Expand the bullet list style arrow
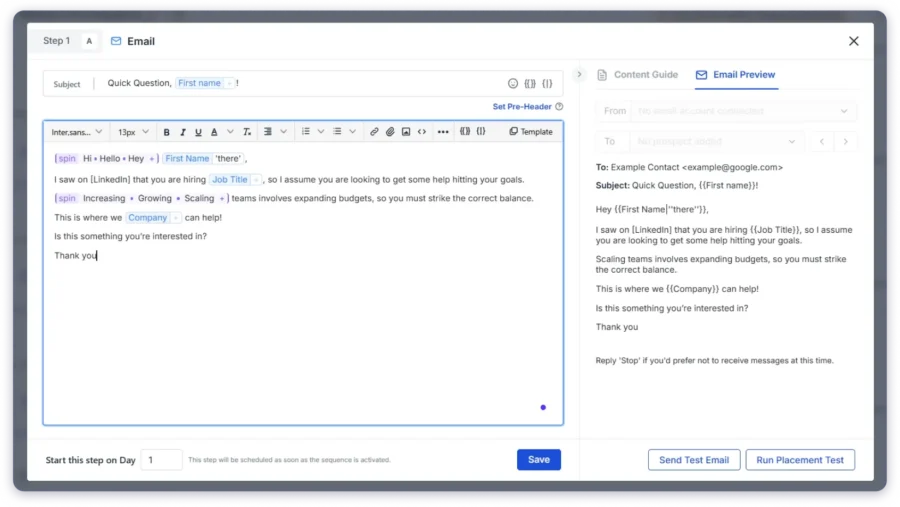The image size is (900, 507). (x=352, y=132)
